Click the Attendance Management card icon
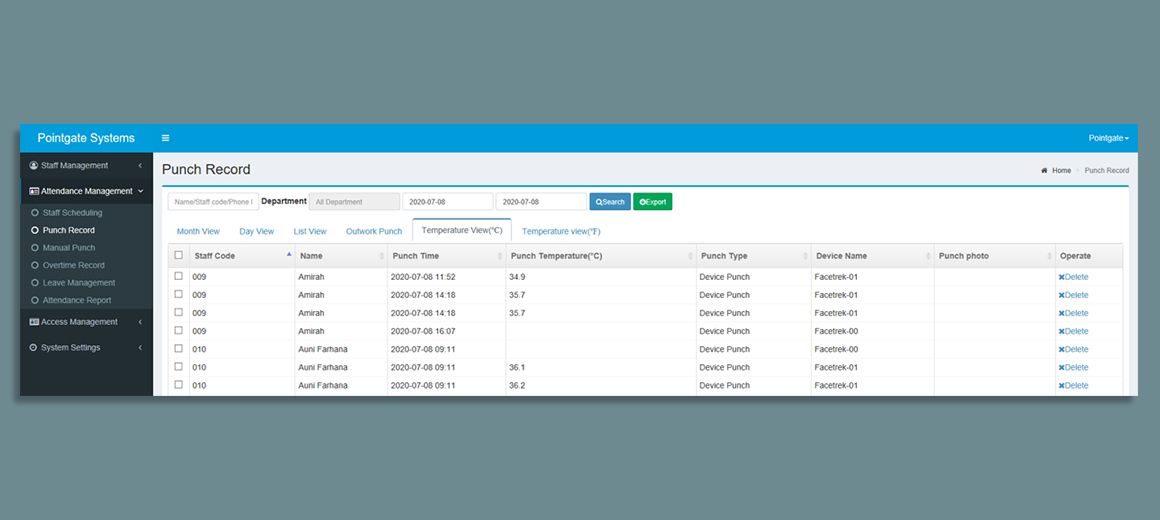Viewport: 1160px width, 520px height. click(x=34, y=191)
